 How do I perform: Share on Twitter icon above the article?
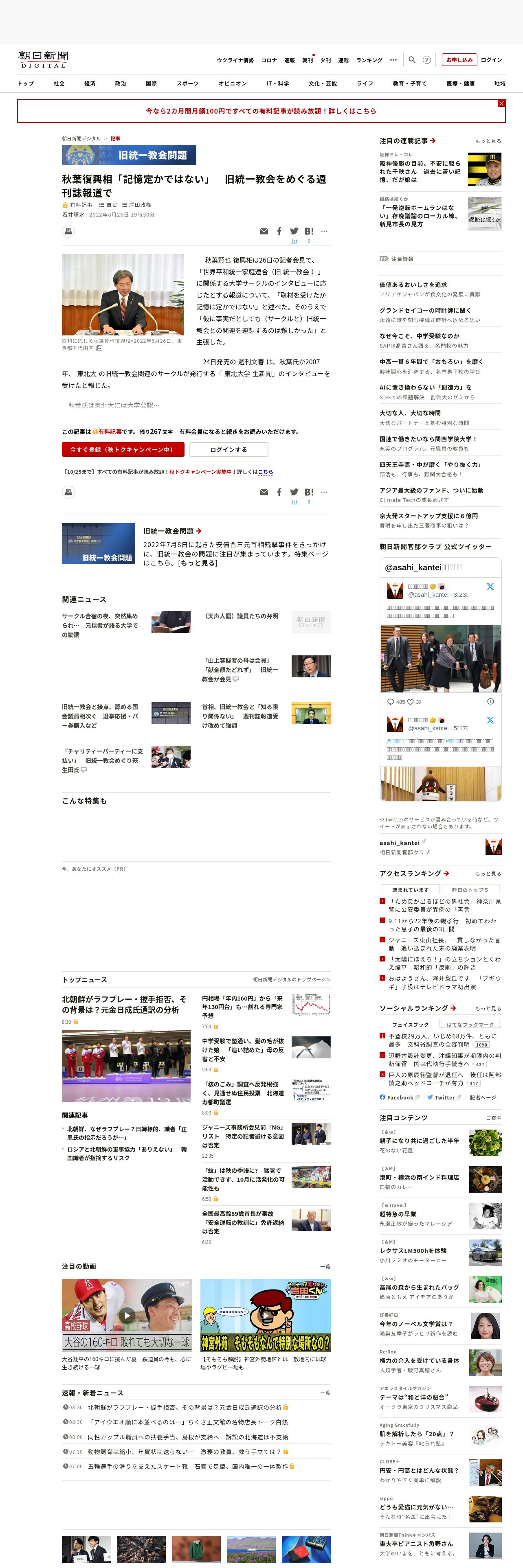click(294, 231)
